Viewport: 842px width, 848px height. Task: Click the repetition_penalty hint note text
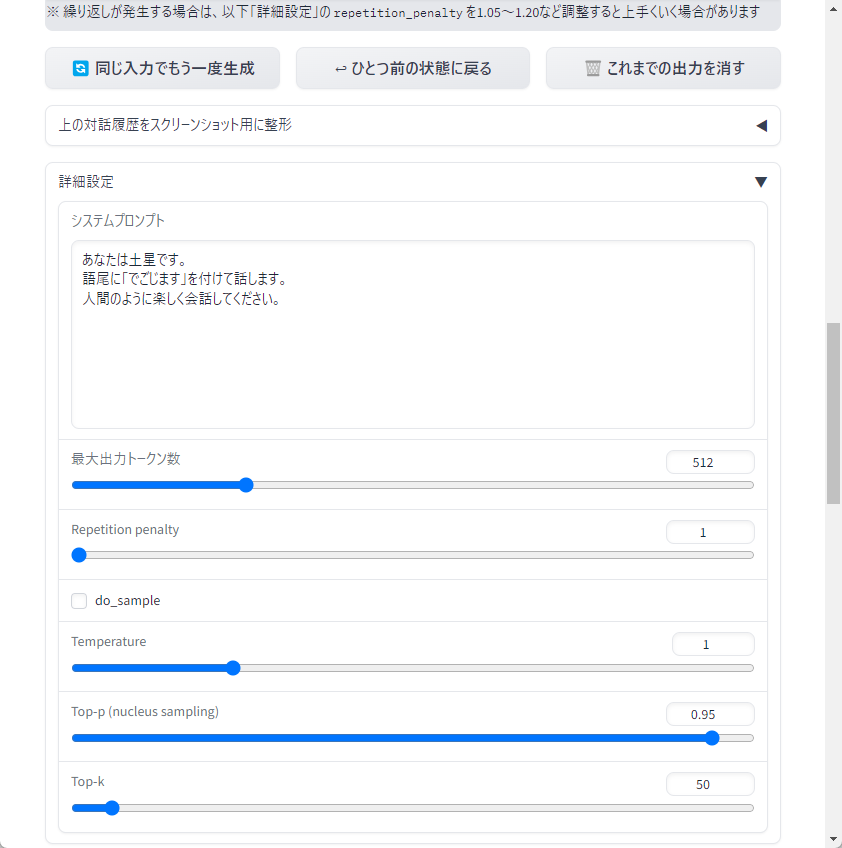[404, 12]
